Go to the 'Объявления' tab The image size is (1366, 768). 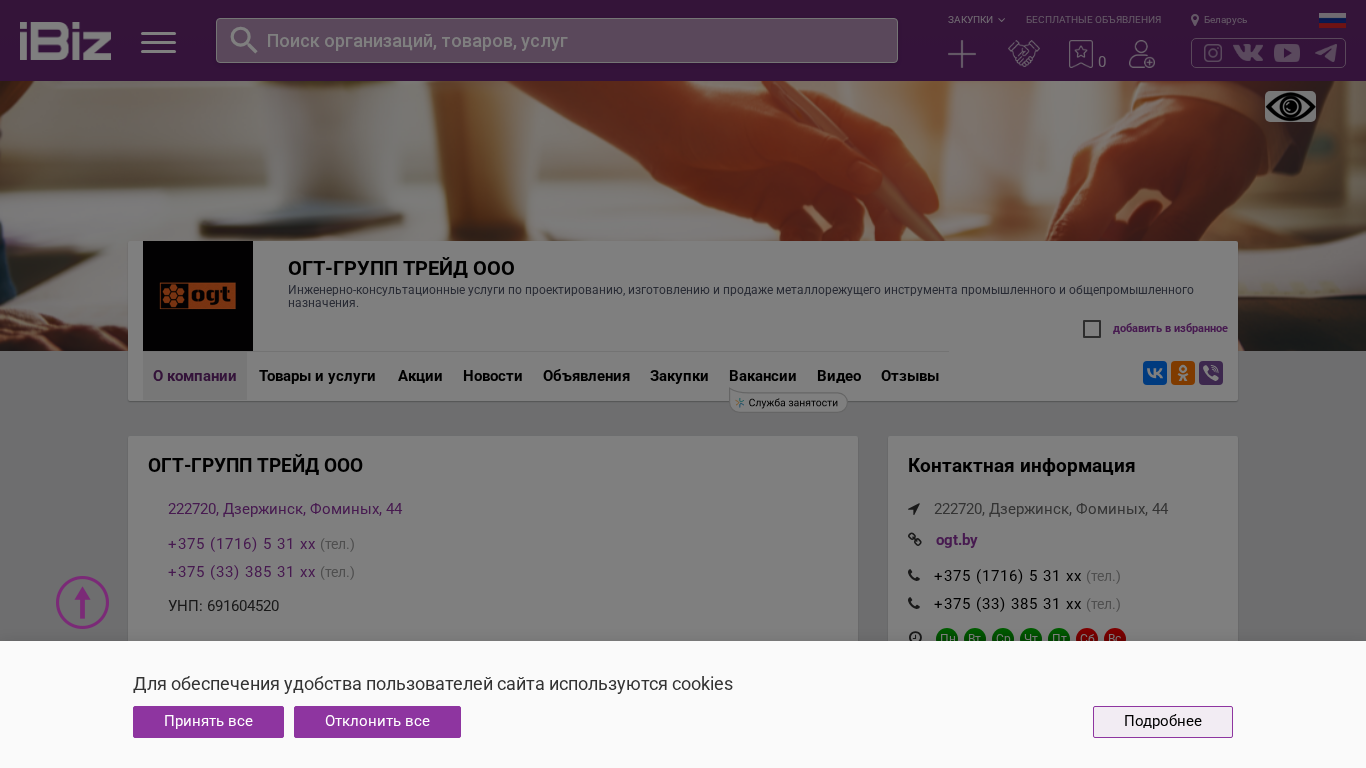coord(586,376)
